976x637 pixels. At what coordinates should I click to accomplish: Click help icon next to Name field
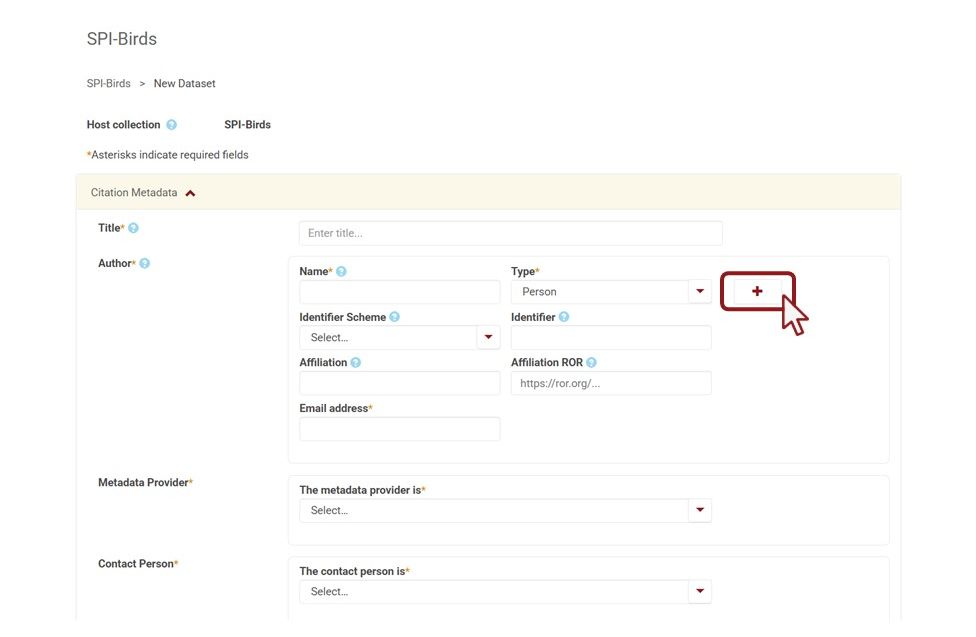[341, 272]
